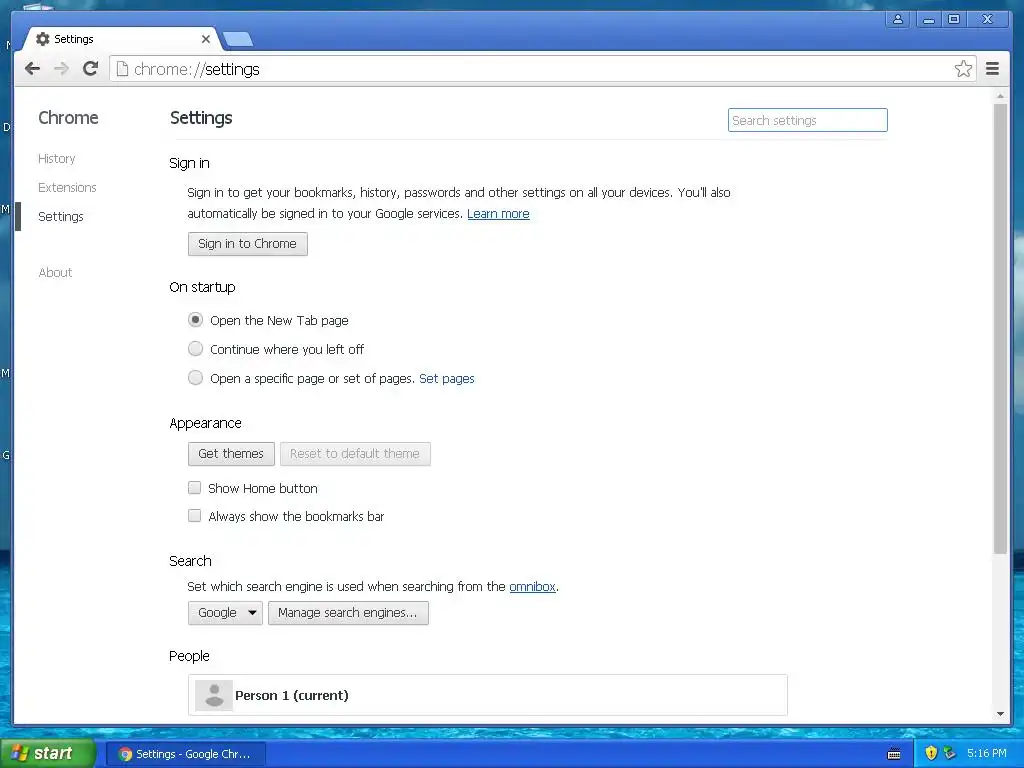
Task: Select Open the New Tab page option
Action: (195, 320)
